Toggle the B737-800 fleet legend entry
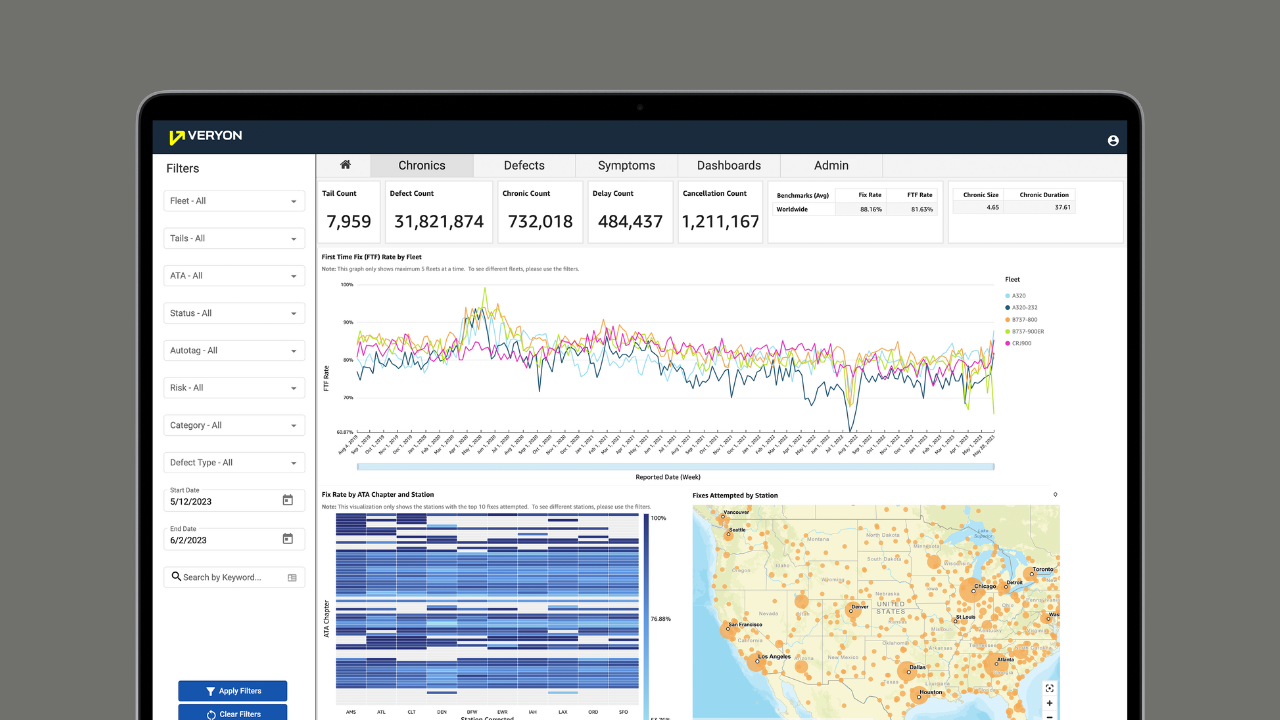This screenshot has height=720, width=1280. click(1023, 319)
